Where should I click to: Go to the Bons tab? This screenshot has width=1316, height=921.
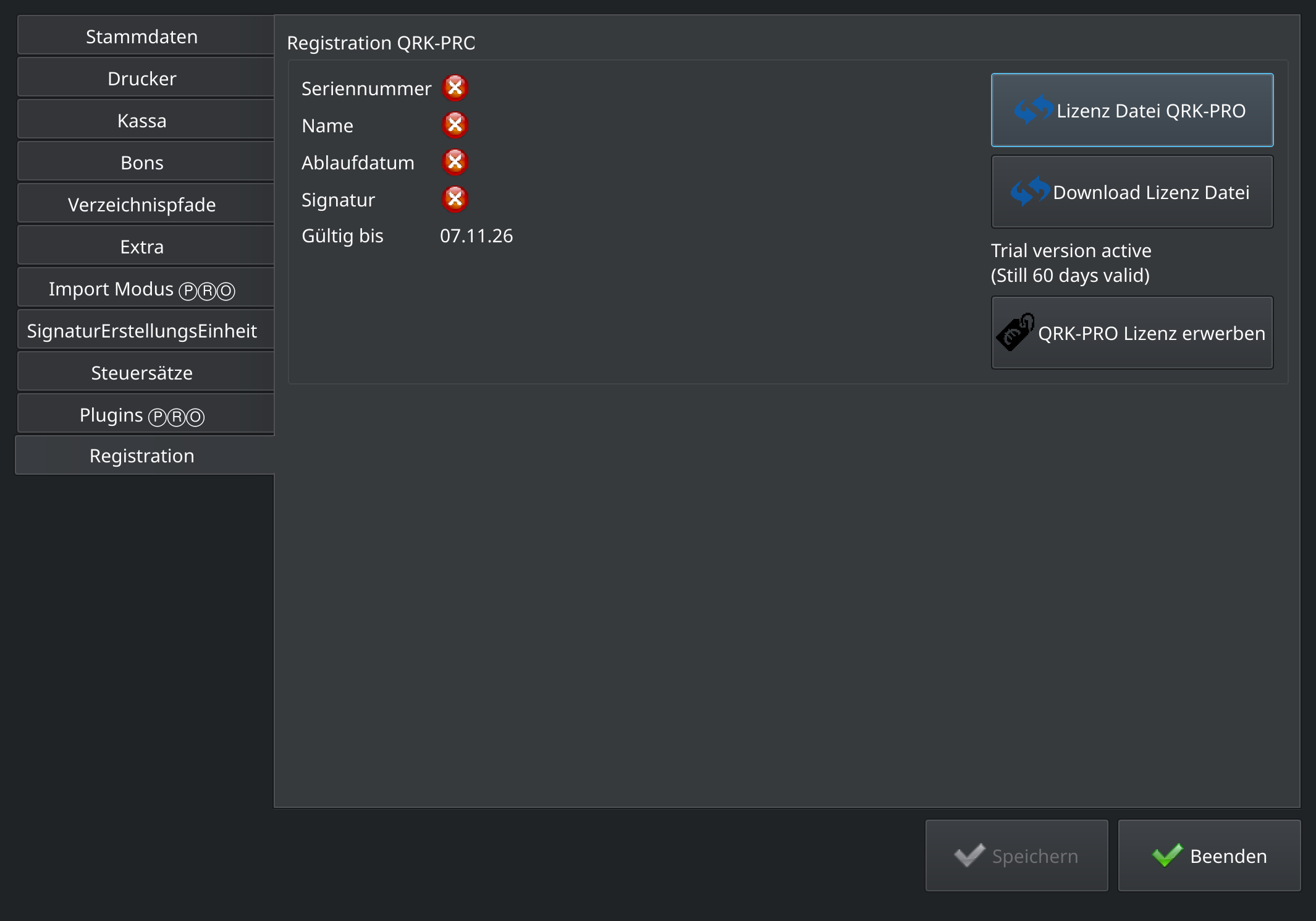point(146,163)
